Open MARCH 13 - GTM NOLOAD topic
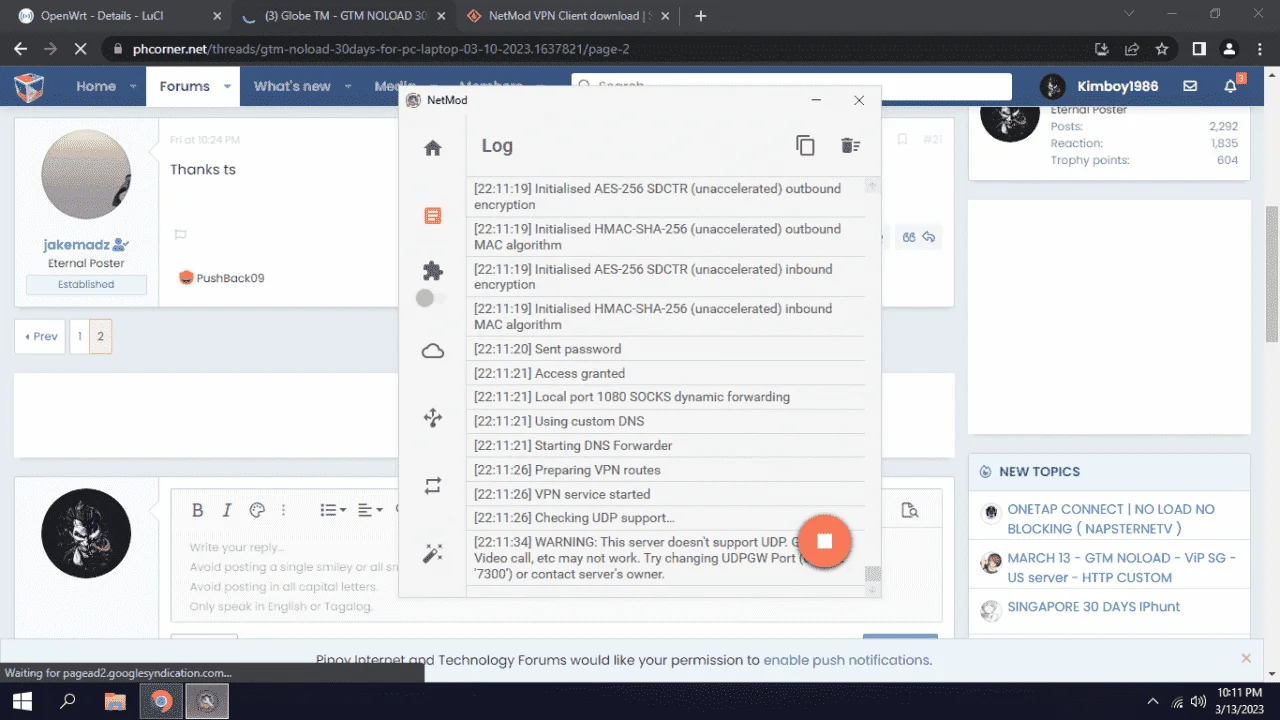The width and height of the screenshot is (1280, 720). click(x=1121, y=567)
